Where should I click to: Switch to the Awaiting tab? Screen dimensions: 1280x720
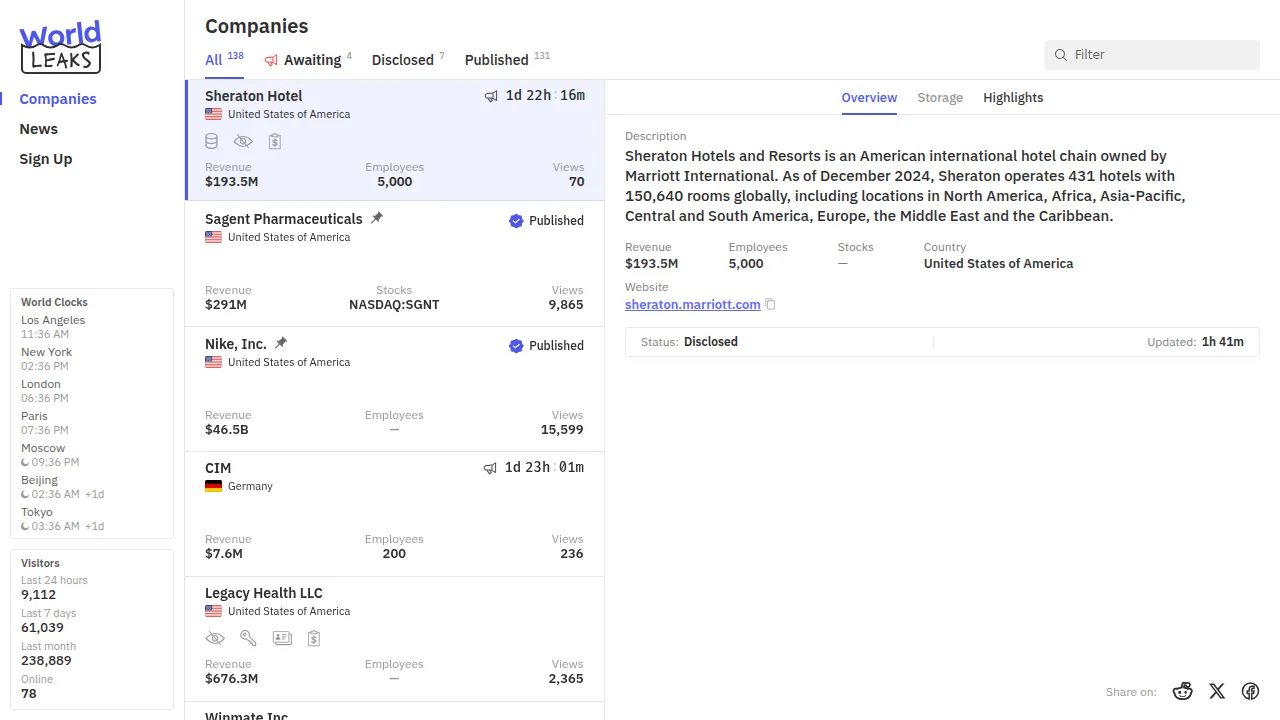tap(311, 60)
